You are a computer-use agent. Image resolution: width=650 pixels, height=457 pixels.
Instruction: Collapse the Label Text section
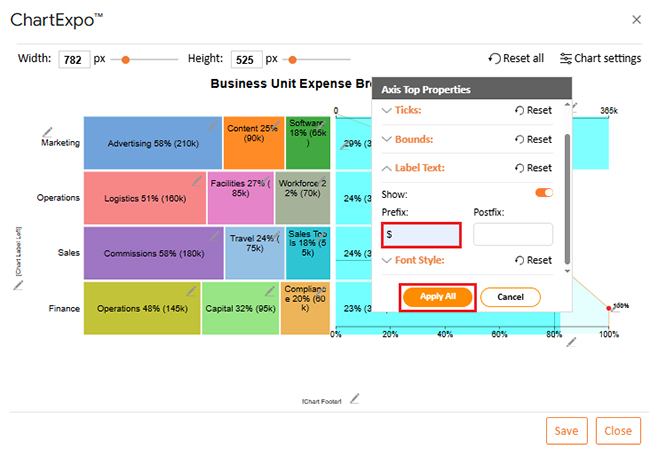pyautogui.click(x=413, y=168)
